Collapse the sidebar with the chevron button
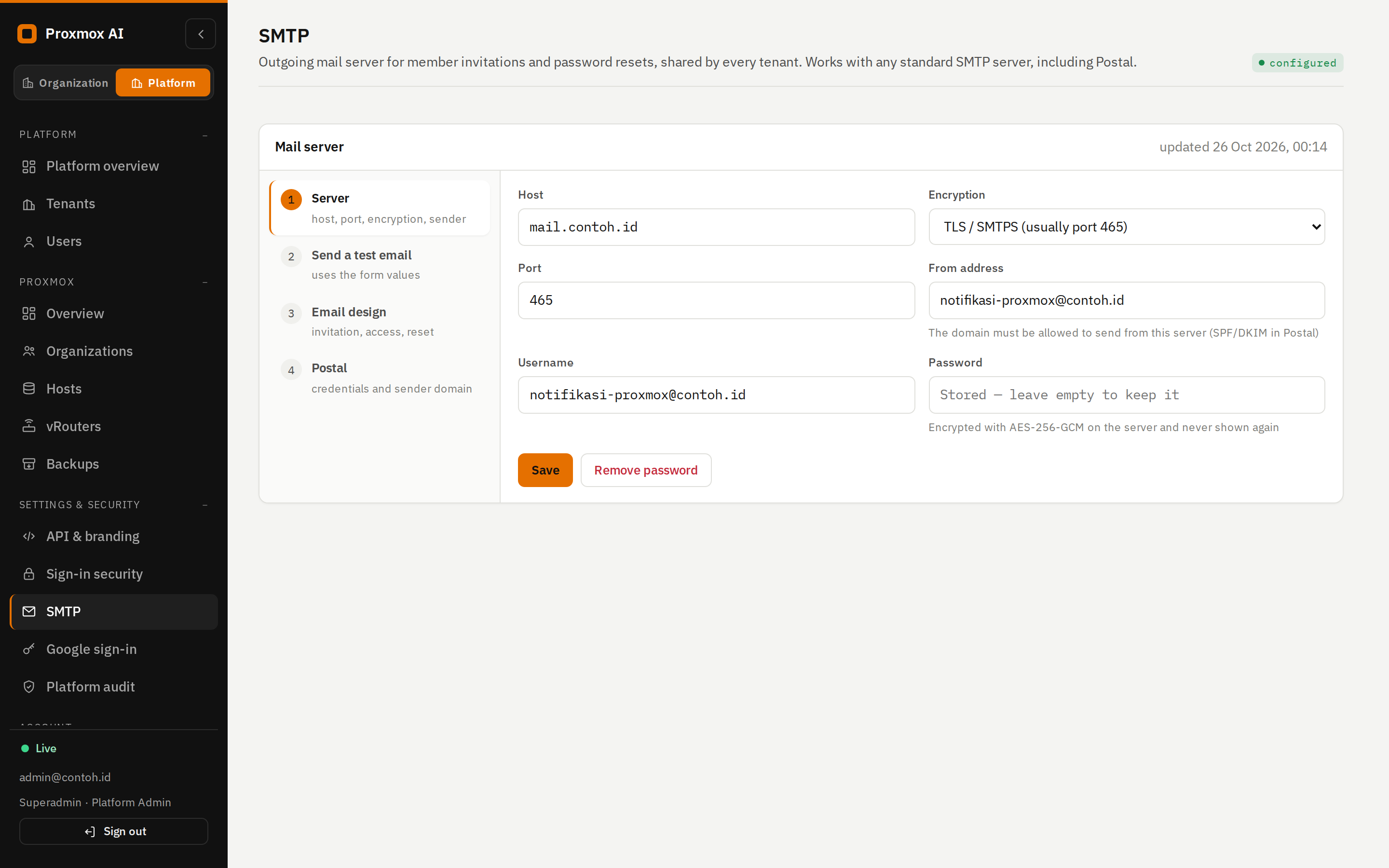 tap(200, 34)
